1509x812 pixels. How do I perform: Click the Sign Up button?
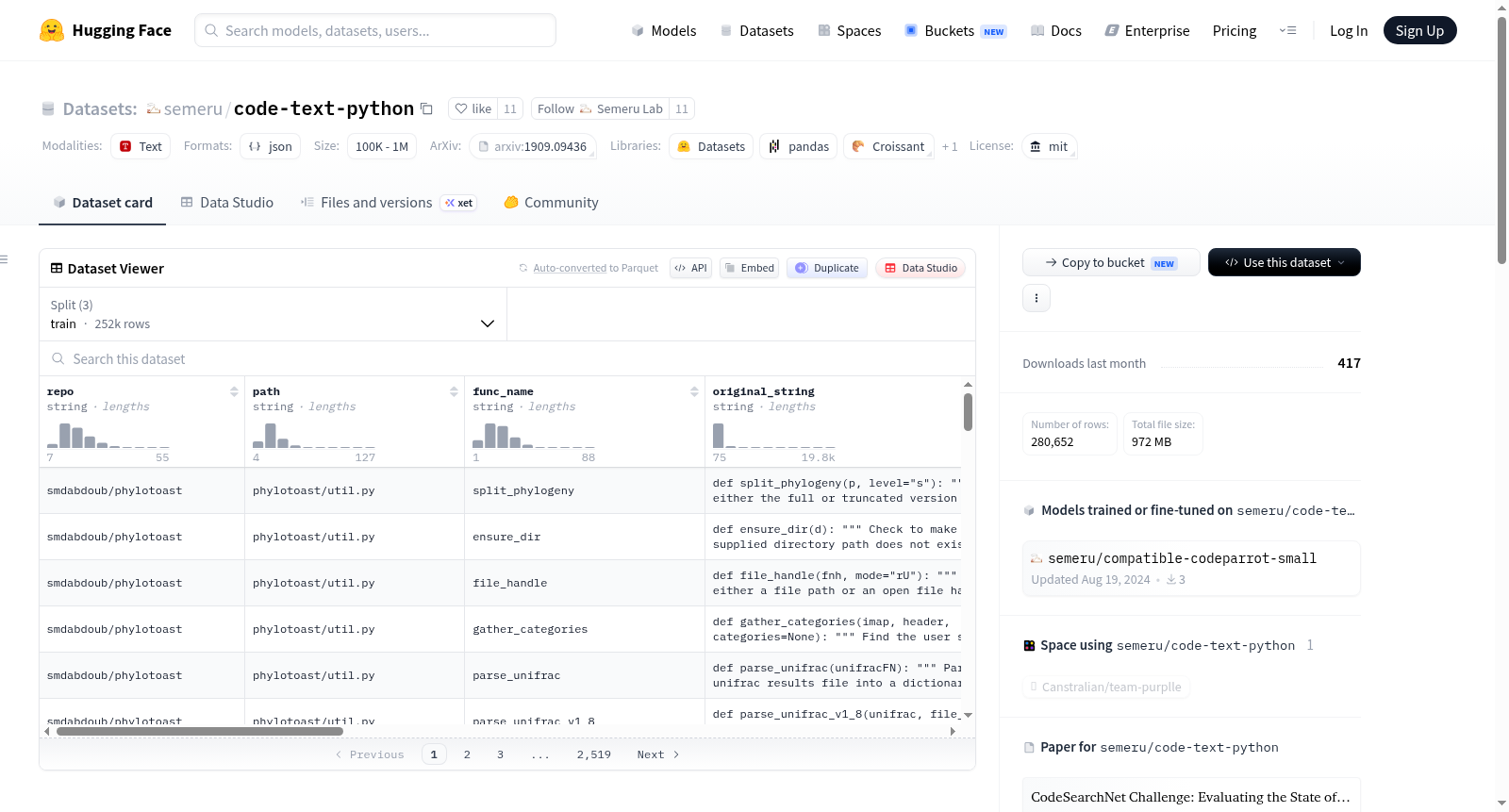1419,30
